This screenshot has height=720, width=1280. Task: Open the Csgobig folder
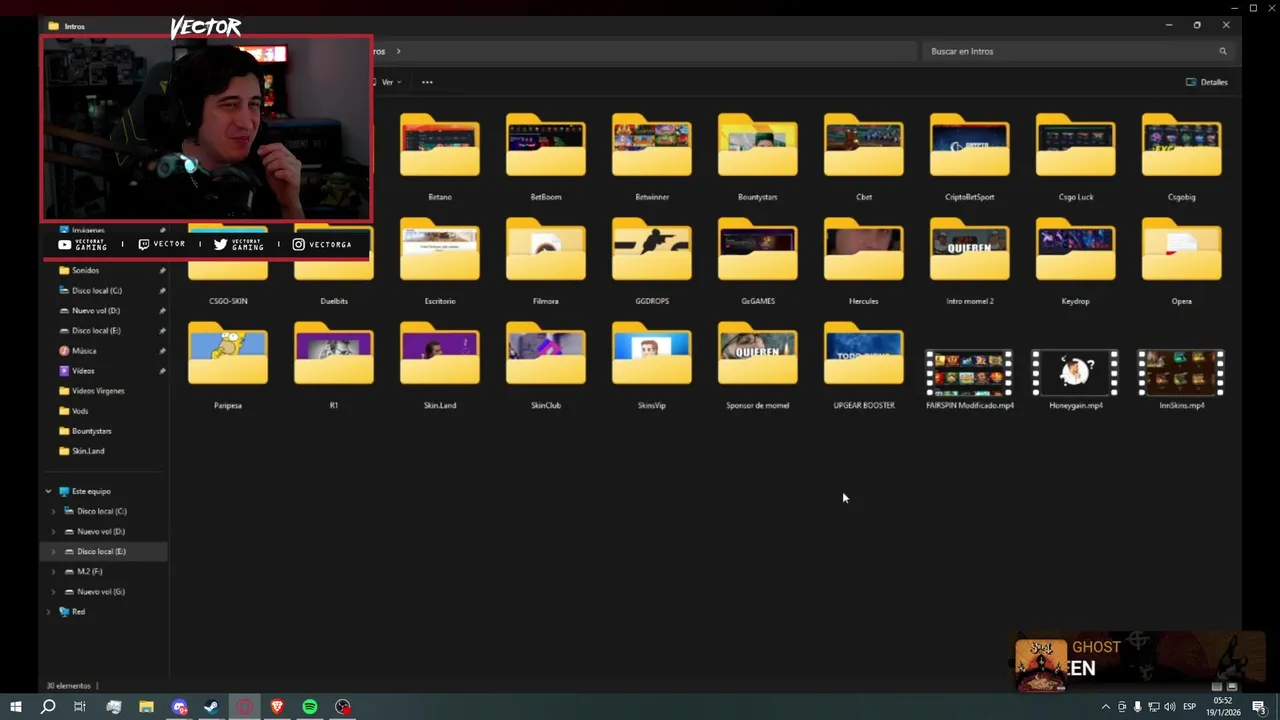coord(1182,147)
